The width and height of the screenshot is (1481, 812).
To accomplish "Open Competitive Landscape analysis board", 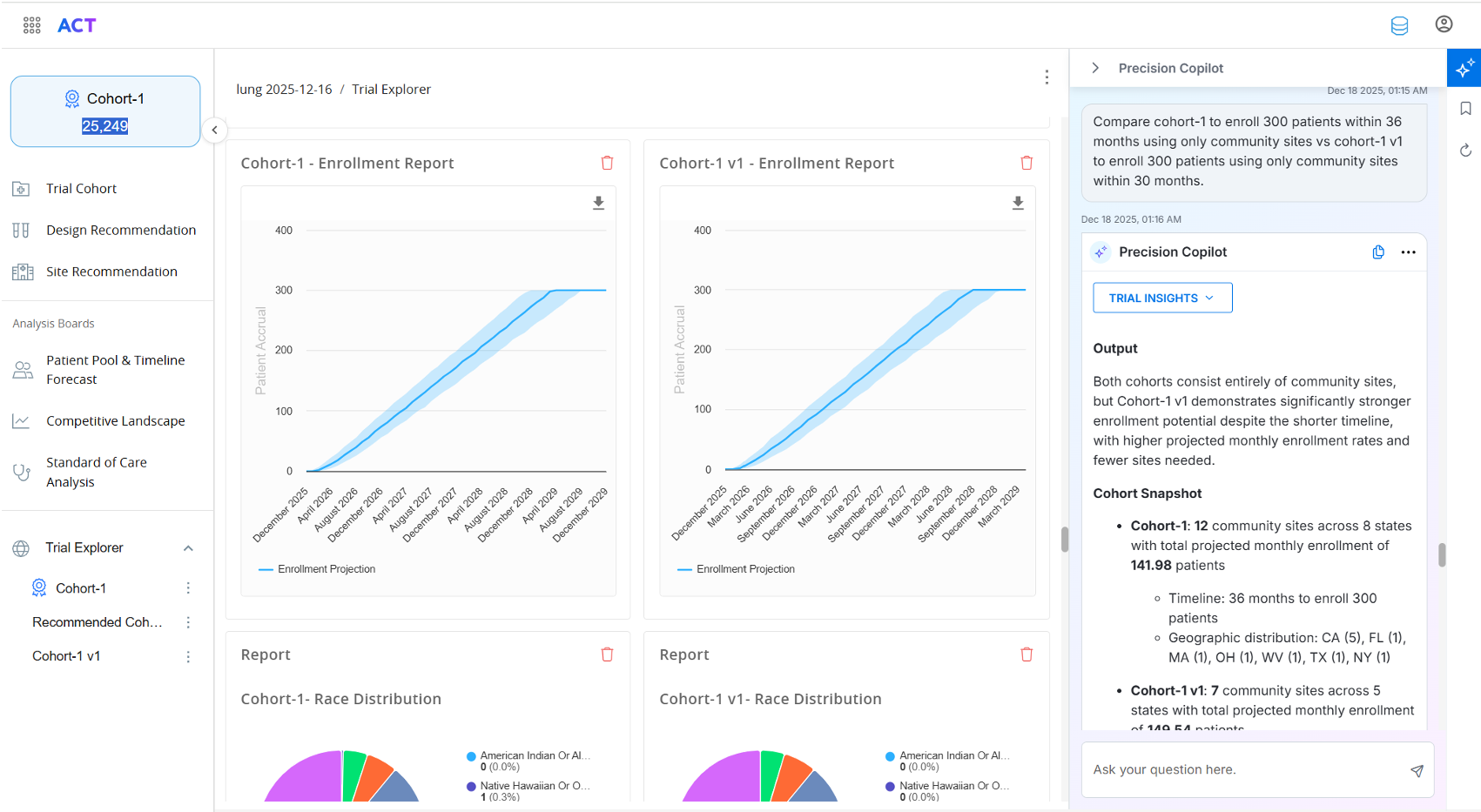I will point(115,421).
